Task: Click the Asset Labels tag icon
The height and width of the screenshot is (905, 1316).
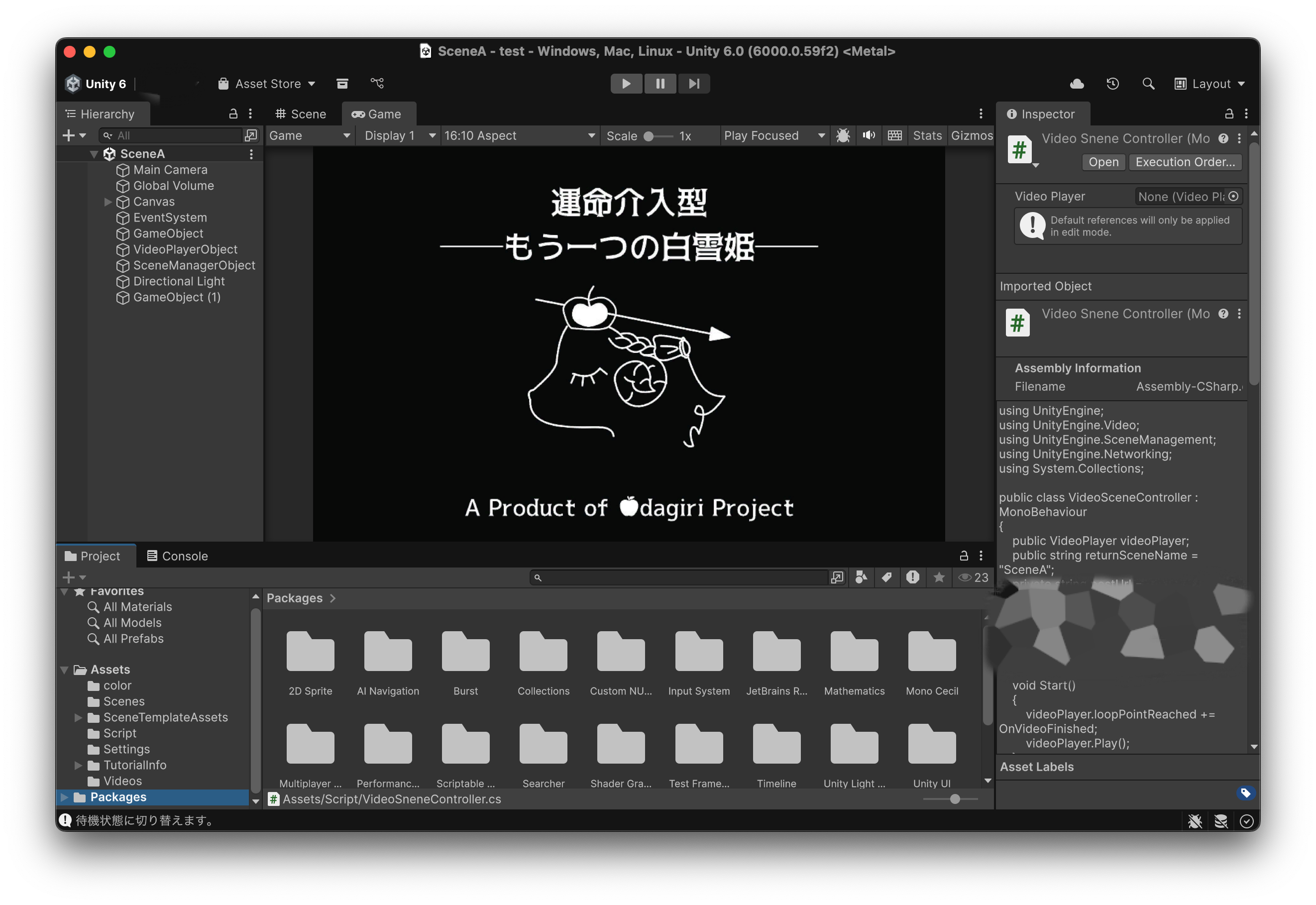Action: click(x=1245, y=792)
